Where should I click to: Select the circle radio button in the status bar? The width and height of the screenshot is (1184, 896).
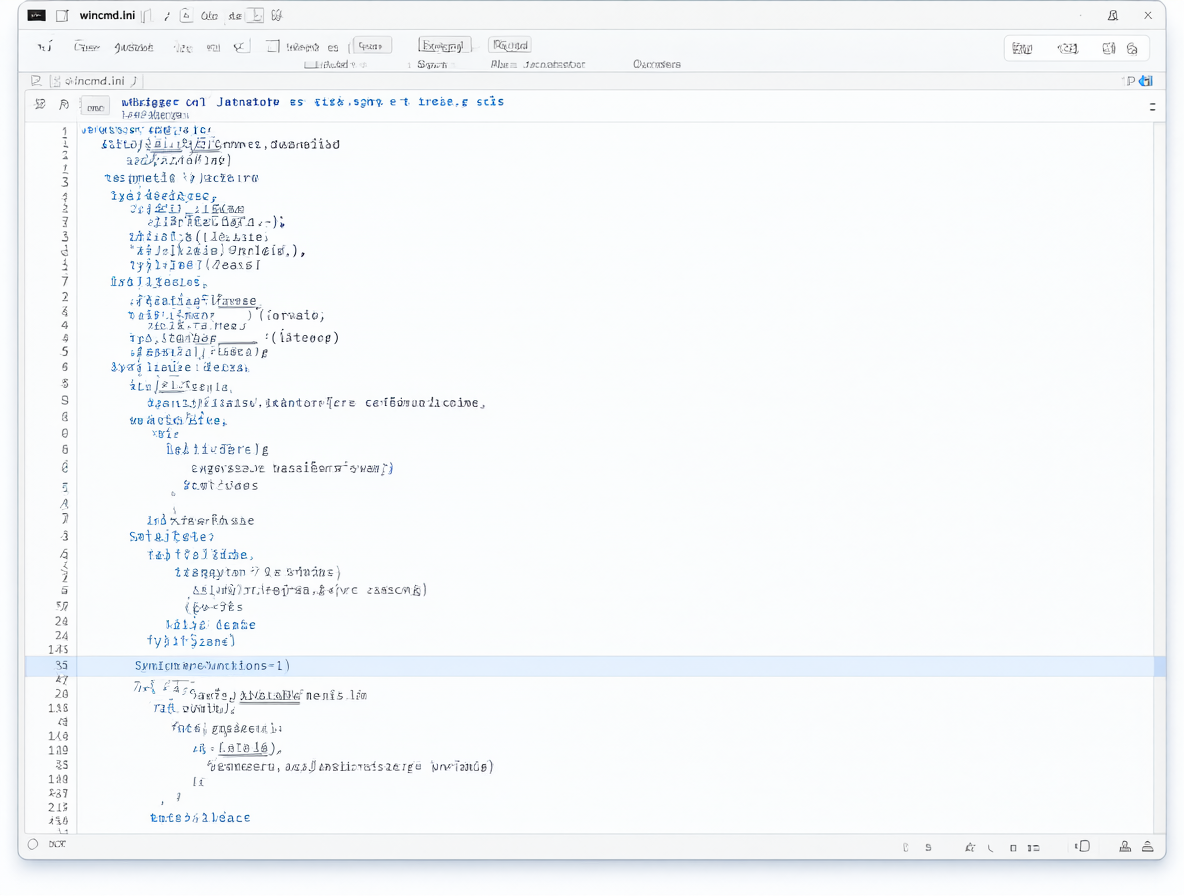33,845
